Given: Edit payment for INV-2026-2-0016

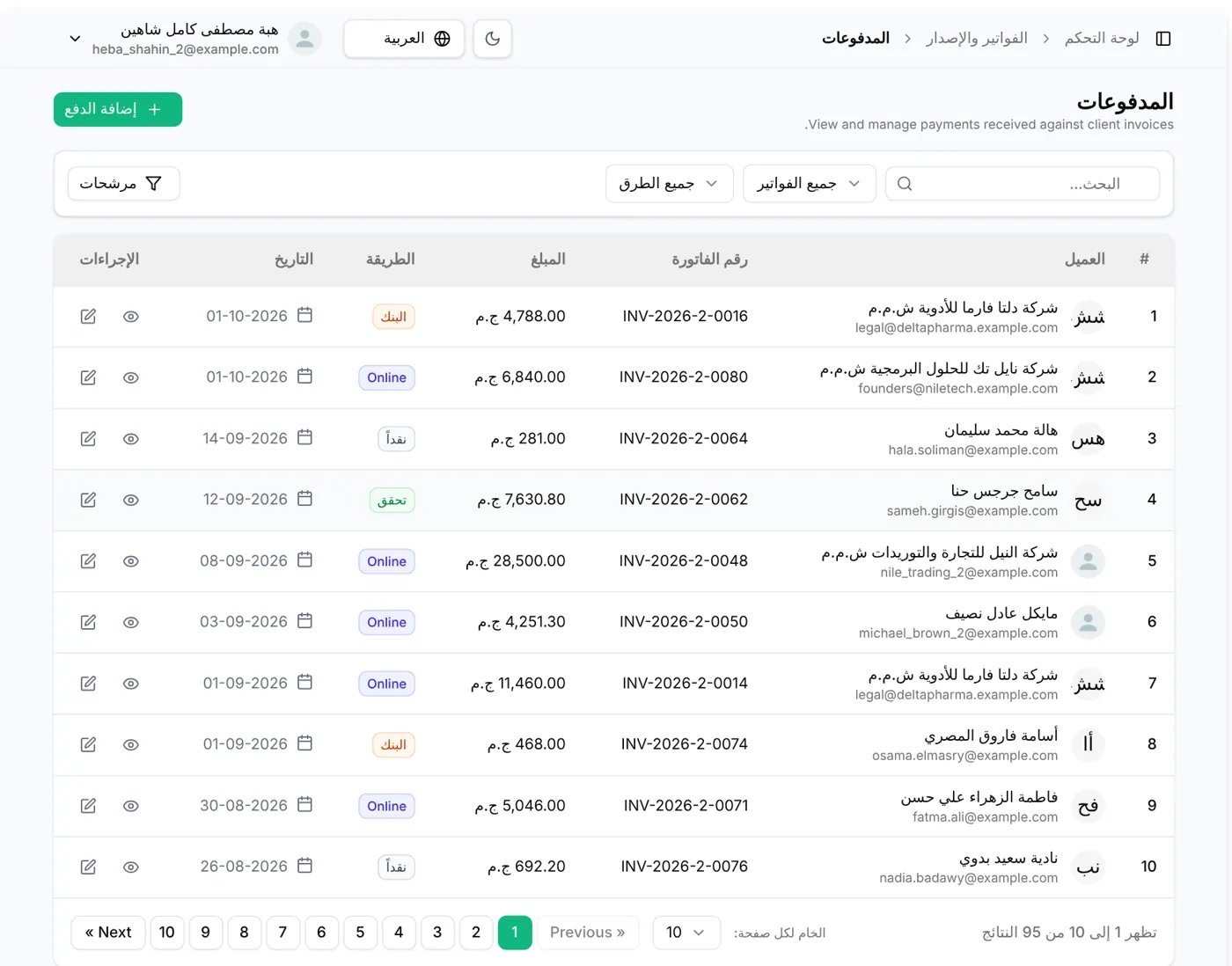Looking at the screenshot, I should tap(88, 317).
